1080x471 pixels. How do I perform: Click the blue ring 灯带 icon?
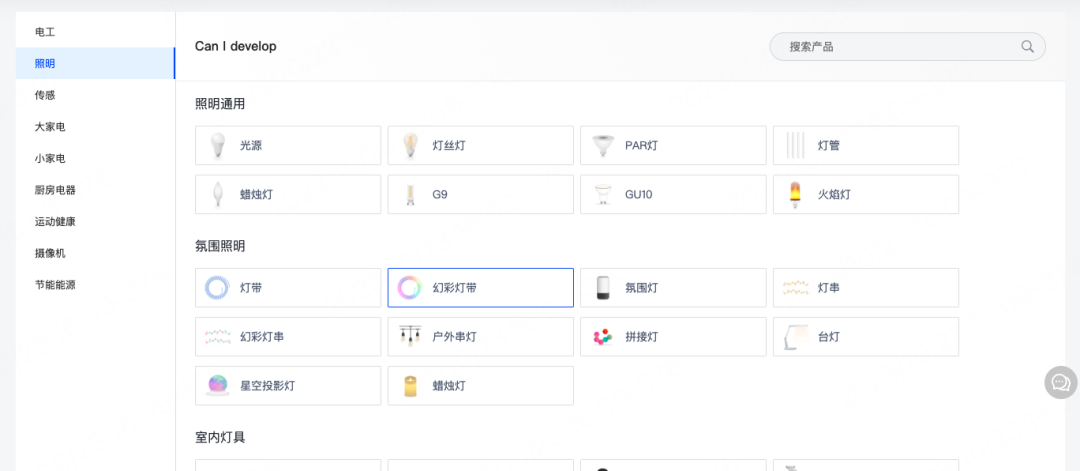[217, 288]
